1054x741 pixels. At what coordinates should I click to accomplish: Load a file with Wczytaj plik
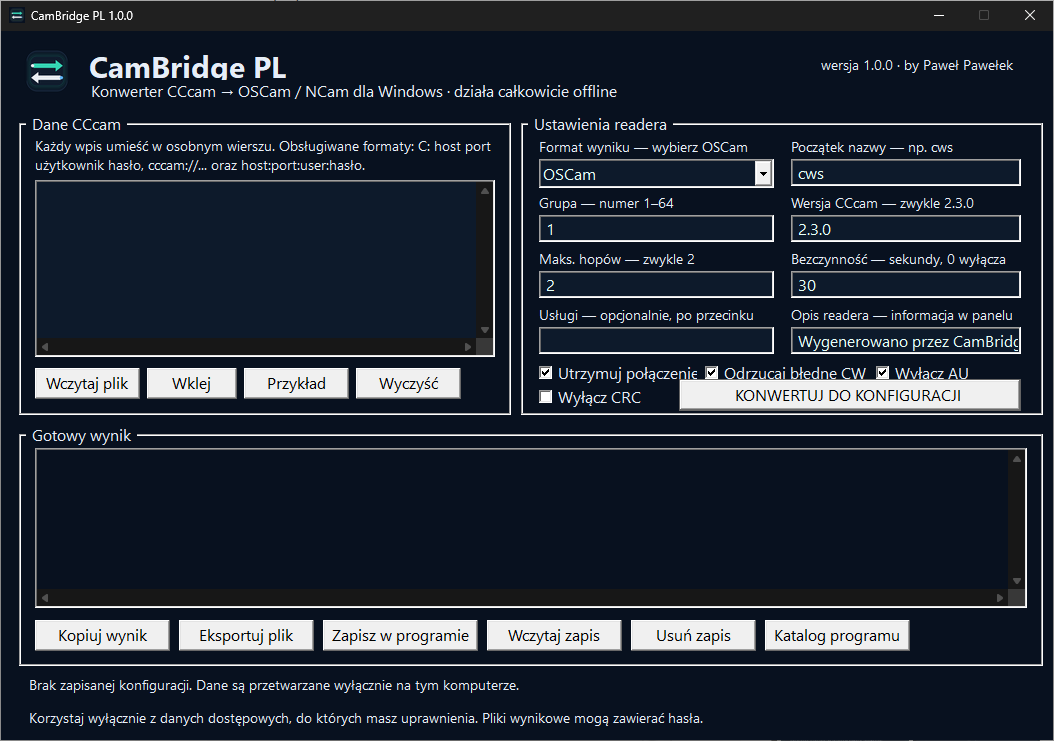click(87, 383)
